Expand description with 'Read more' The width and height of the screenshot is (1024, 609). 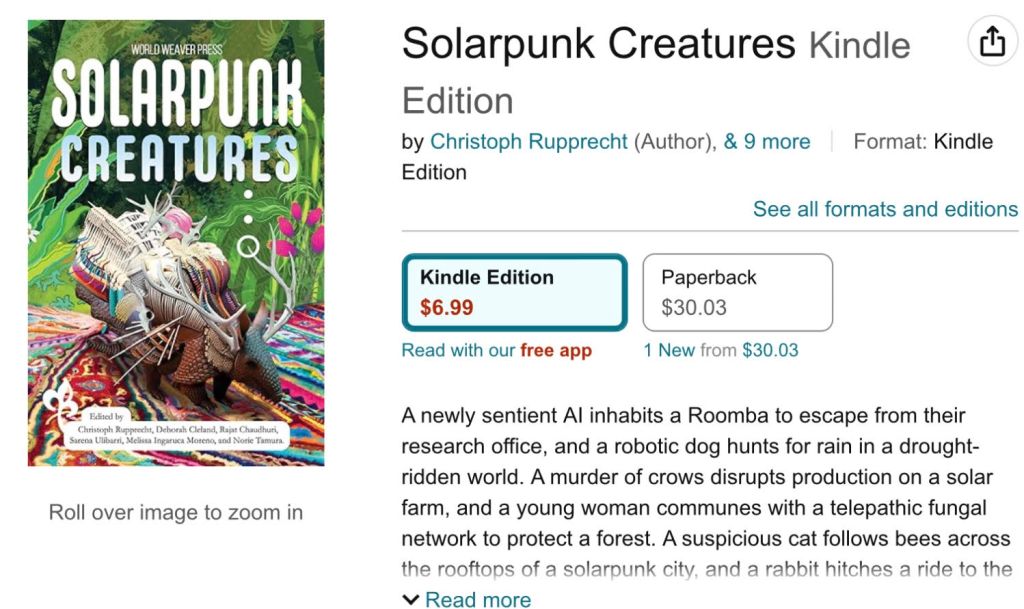(478, 600)
